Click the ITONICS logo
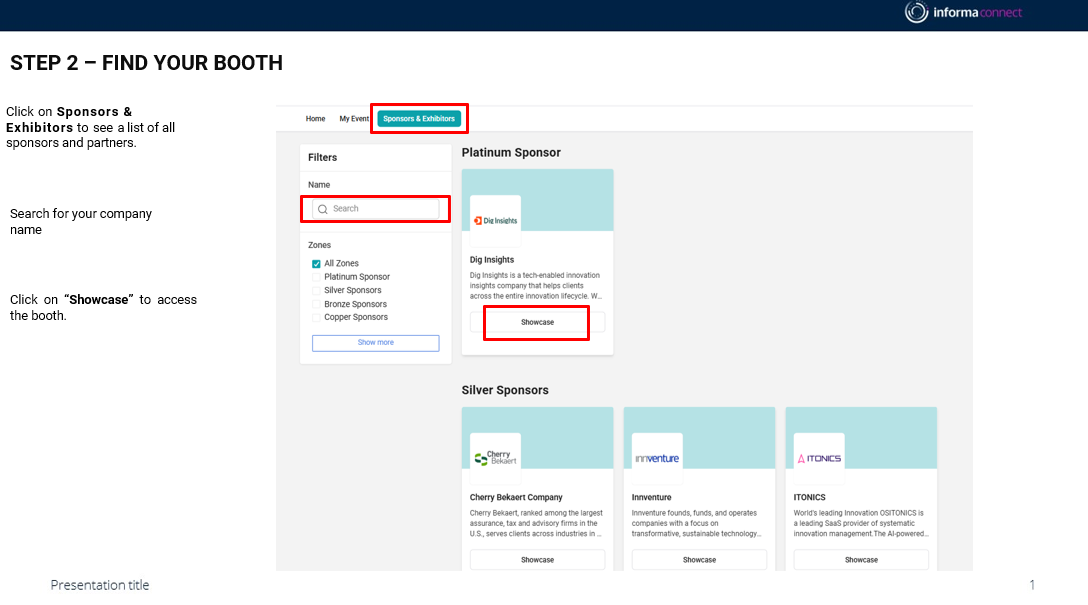This screenshot has width=1088, height=605. pyautogui.click(x=819, y=458)
